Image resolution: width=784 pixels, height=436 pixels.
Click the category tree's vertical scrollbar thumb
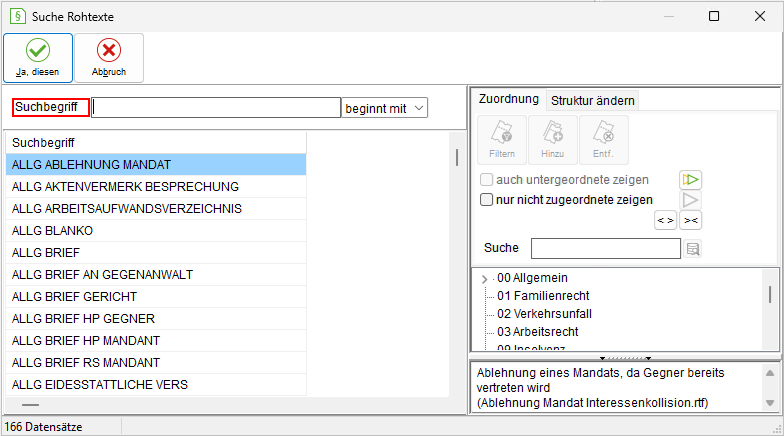(770, 294)
